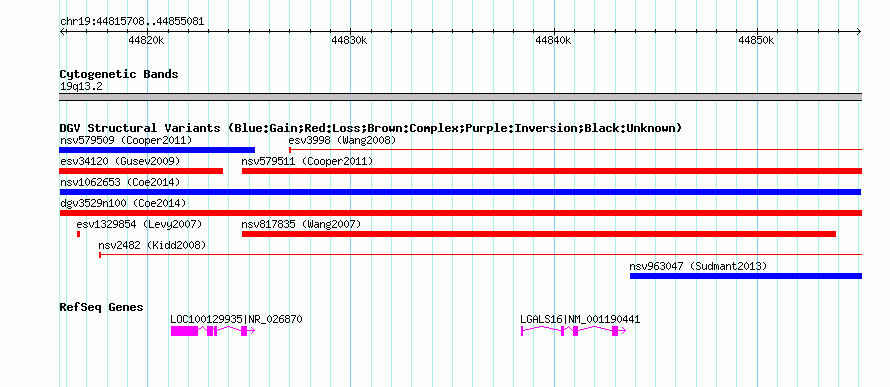Viewport: 890px width, 387px height.
Task: Click the Cytogenetic Bands track title
Action: coord(119,74)
